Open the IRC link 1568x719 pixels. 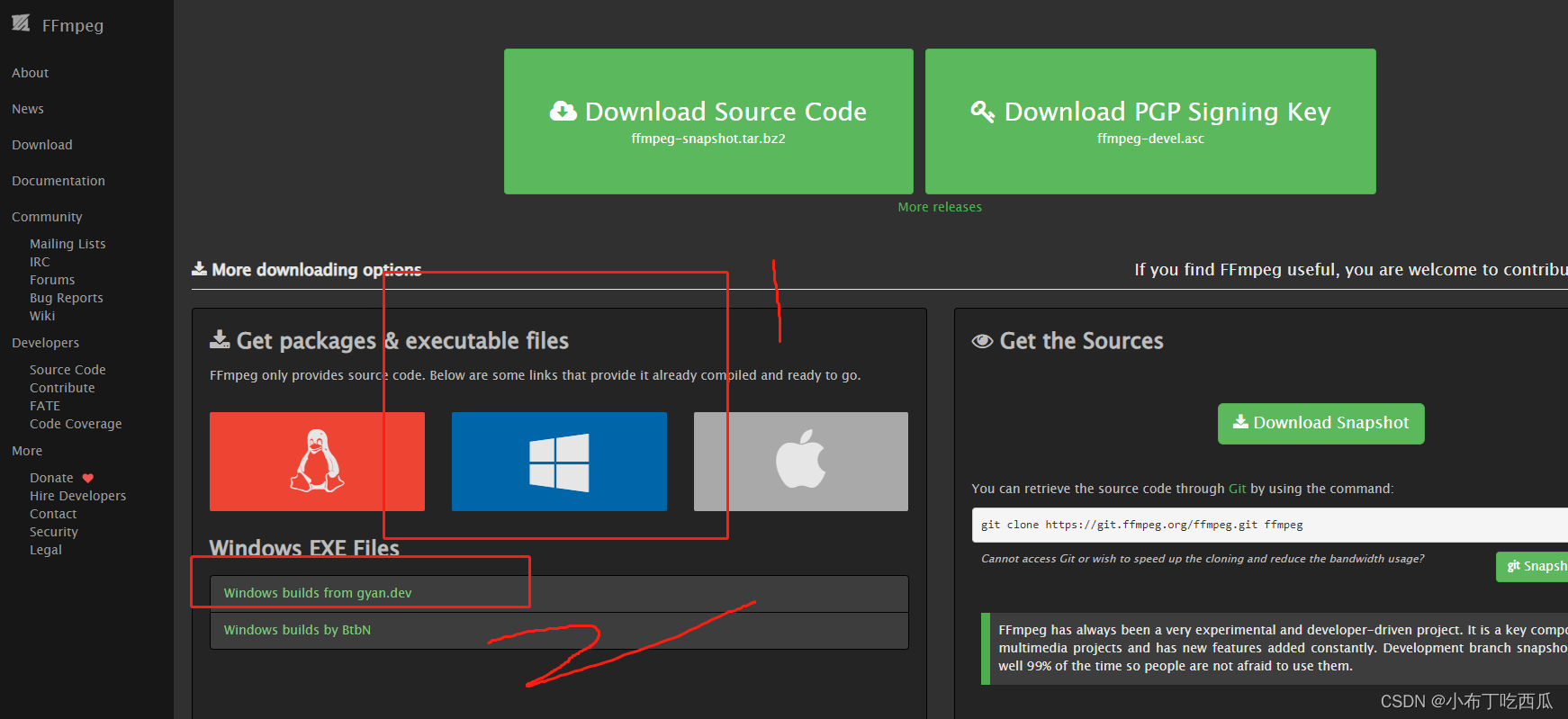[40, 262]
